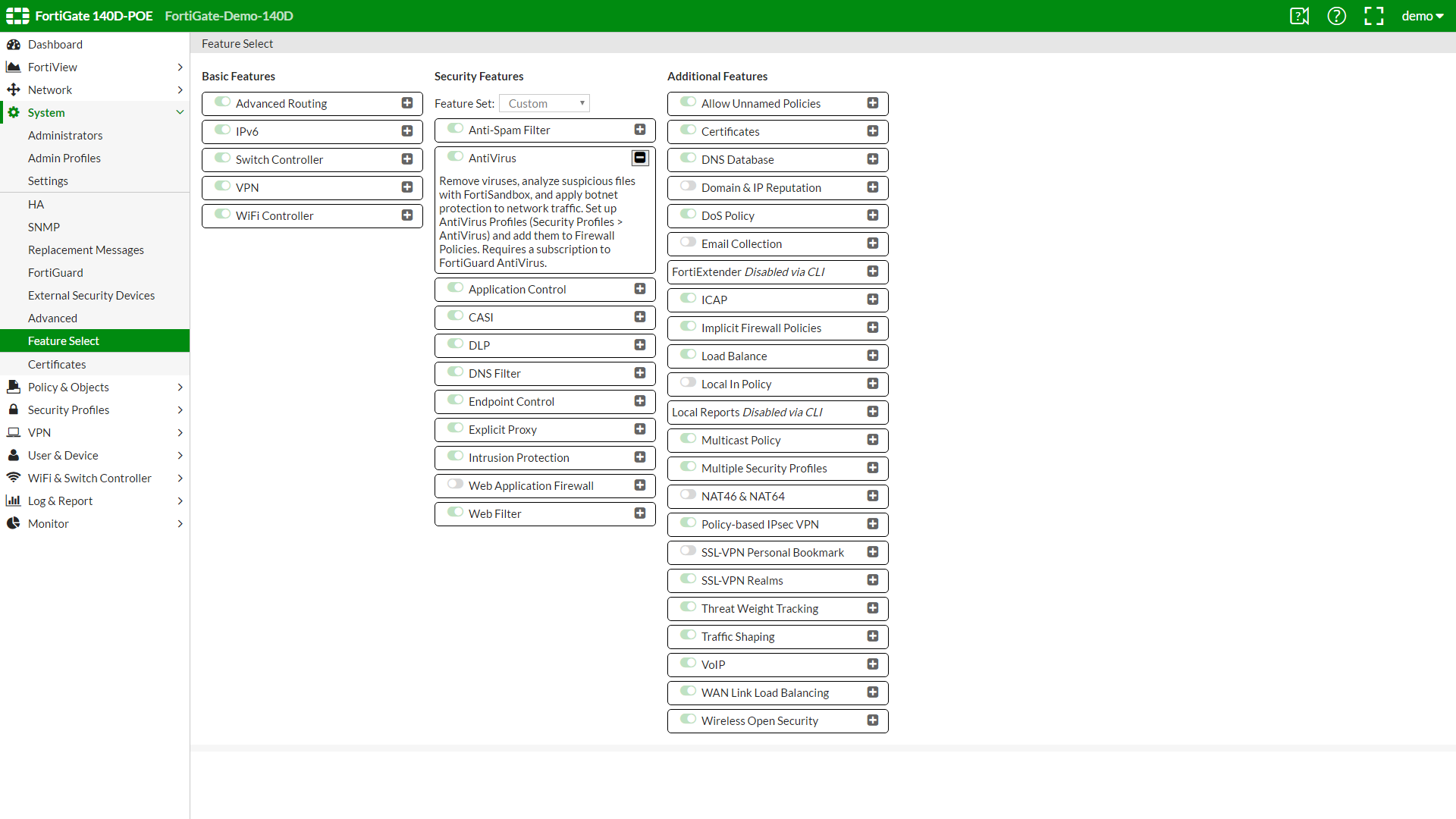Click the help question mark icon
This screenshot has height=819, width=1456.
pyautogui.click(x=1336, y=16)
